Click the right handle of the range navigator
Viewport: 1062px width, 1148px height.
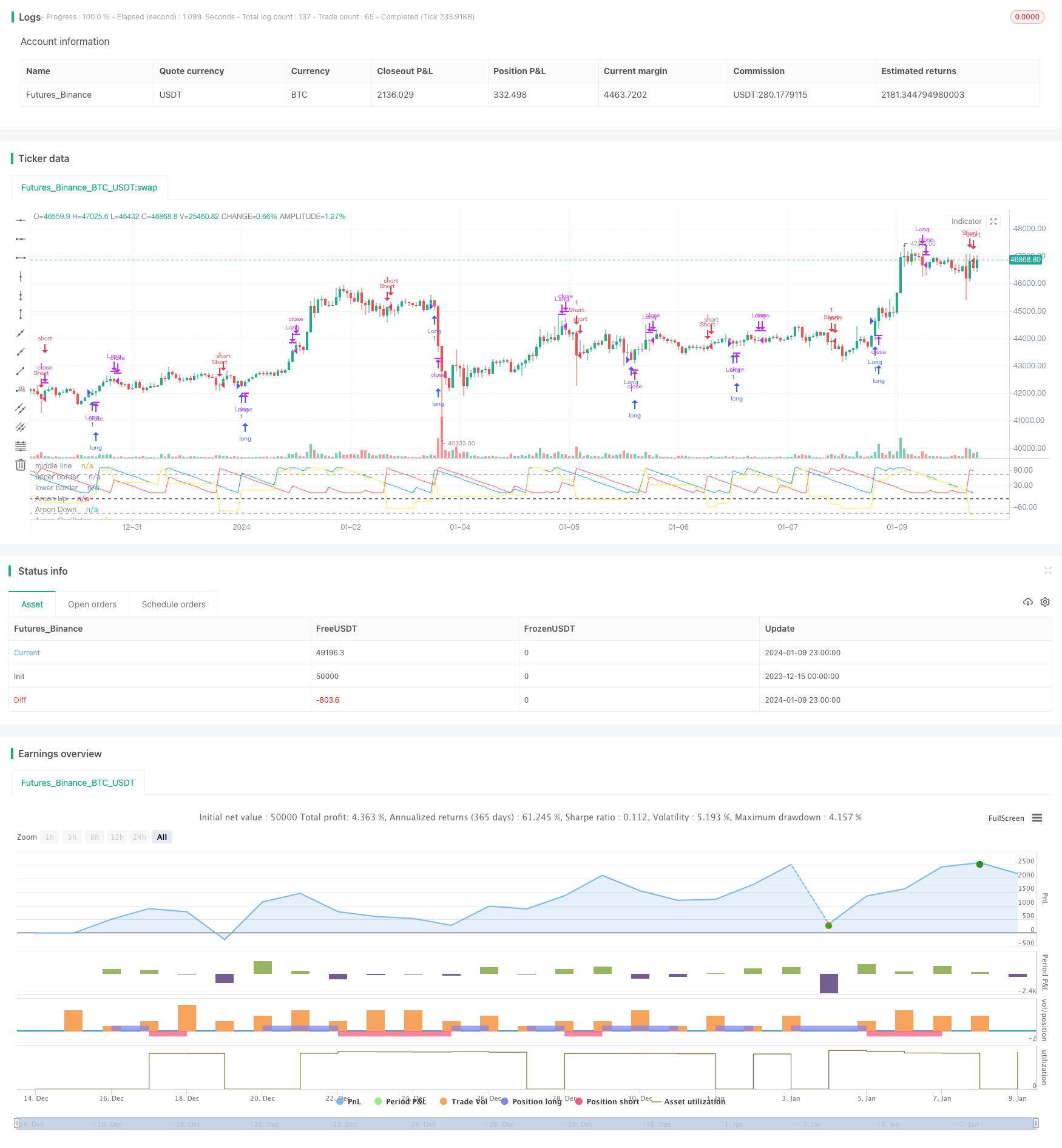[1037, 1123]
